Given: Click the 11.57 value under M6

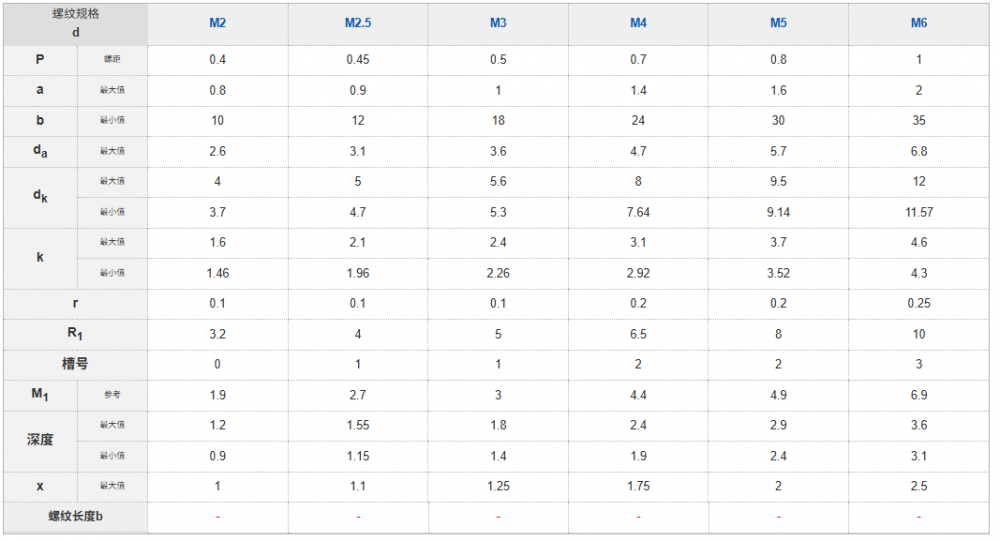Looking at the screenshot, I should point(919,212).
